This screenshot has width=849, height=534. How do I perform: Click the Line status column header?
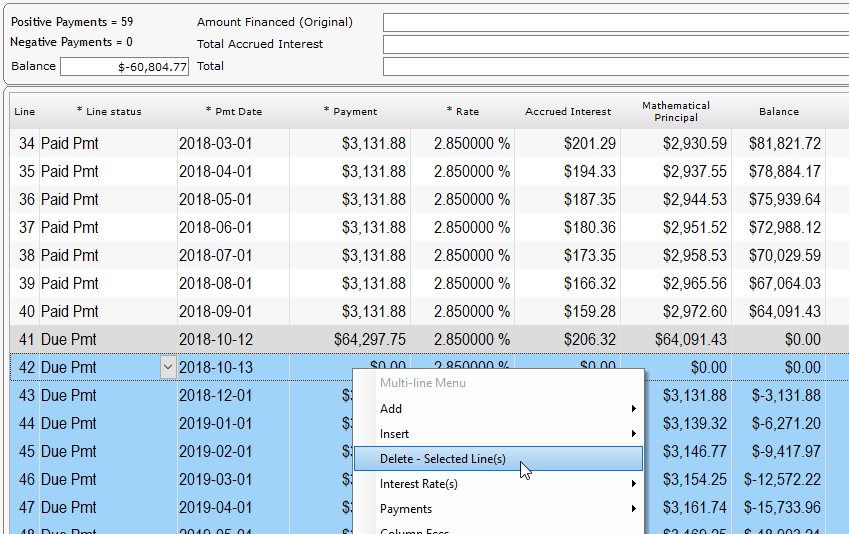click(x=109, y=112)
